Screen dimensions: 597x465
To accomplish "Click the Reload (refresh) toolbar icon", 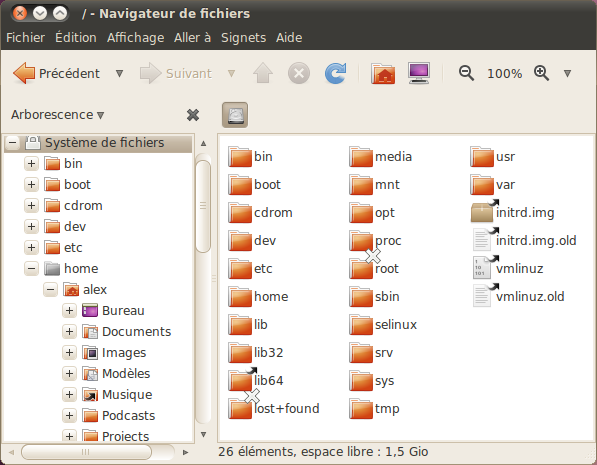I will coord(335,73).
